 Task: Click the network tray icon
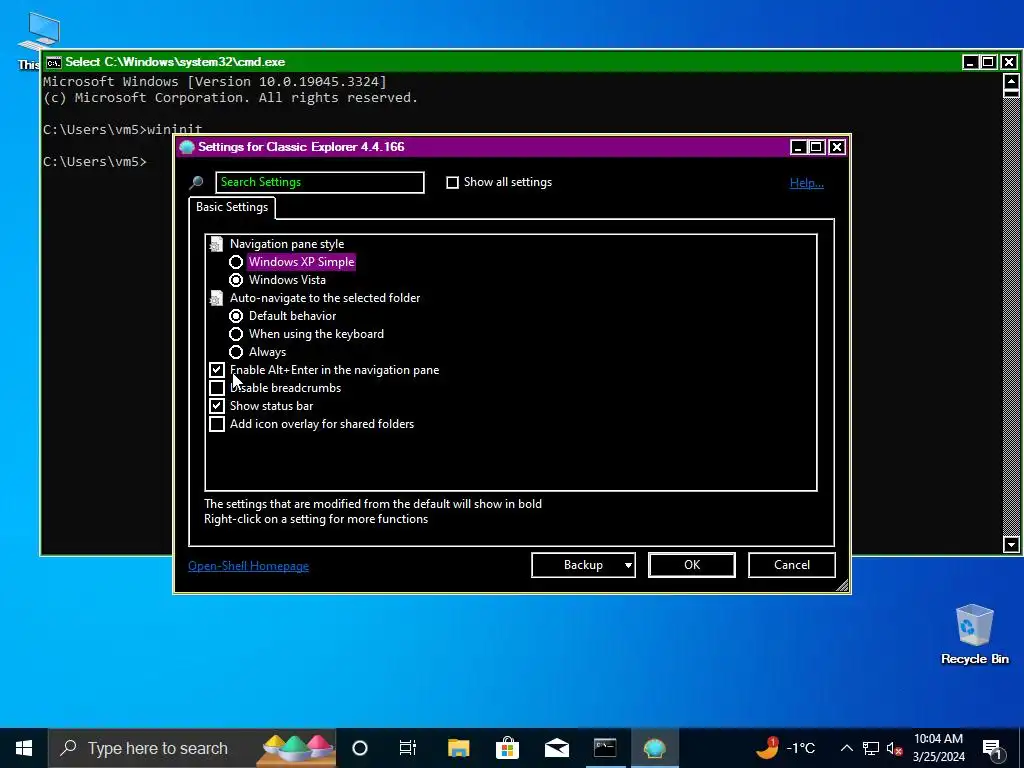click(x=871, y=748)
